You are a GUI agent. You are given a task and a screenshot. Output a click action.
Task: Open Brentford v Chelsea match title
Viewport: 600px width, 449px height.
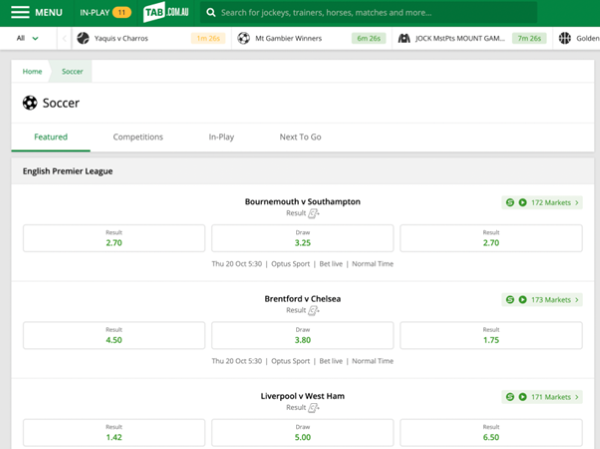pos(303,299)
